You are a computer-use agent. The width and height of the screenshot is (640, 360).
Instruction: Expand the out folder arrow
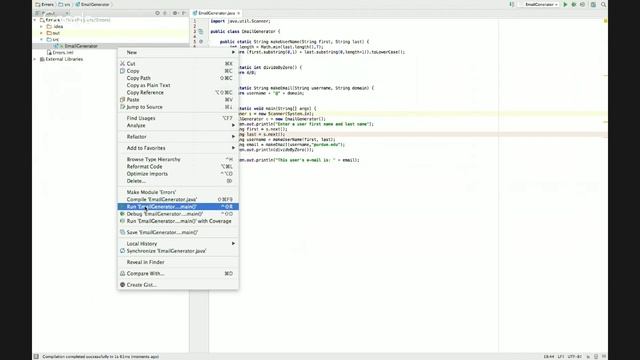pos(42,33)
